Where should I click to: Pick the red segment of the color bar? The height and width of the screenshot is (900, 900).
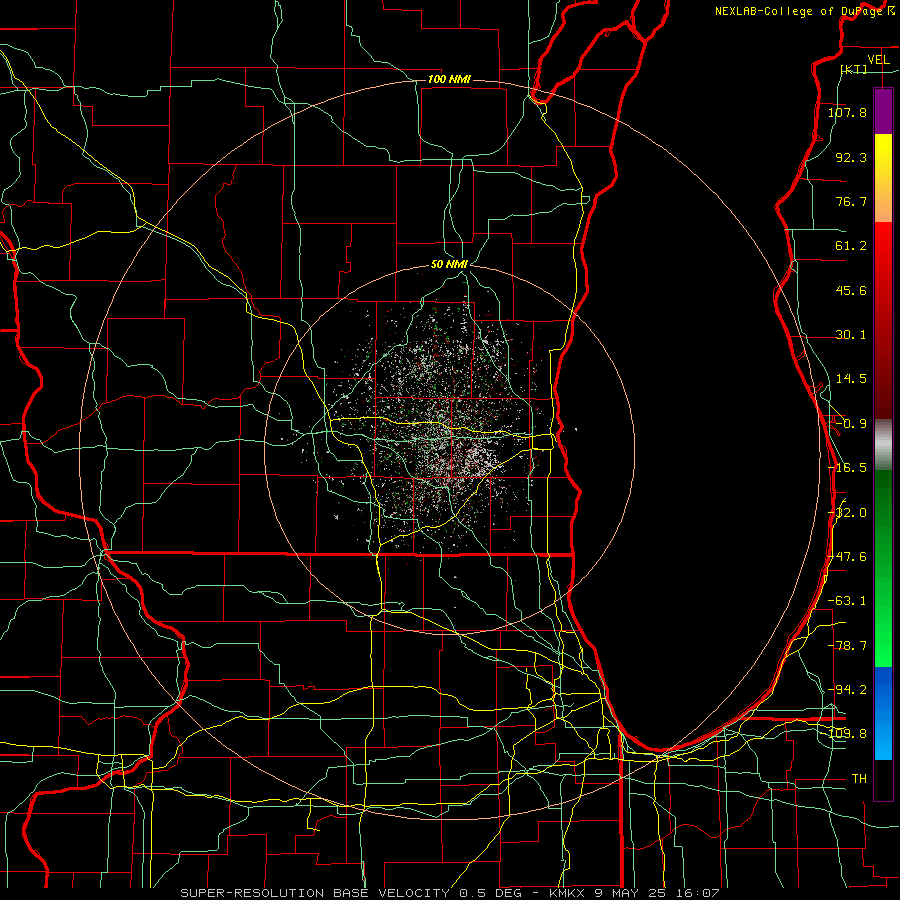coord(883,320)
